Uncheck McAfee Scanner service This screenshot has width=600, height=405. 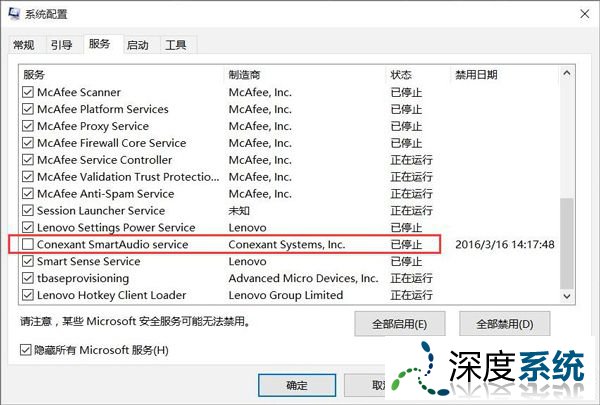pyautogui.click(x=28, y=92)
